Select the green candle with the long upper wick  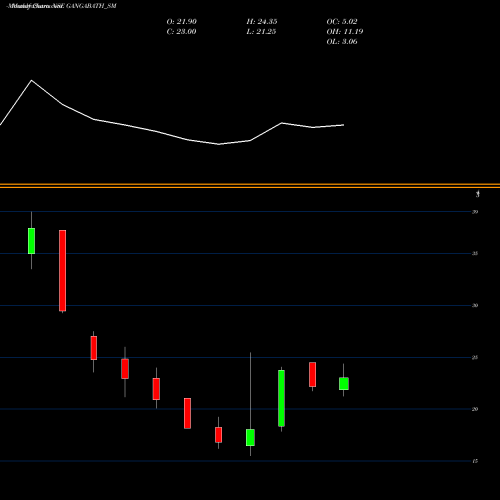250,437
